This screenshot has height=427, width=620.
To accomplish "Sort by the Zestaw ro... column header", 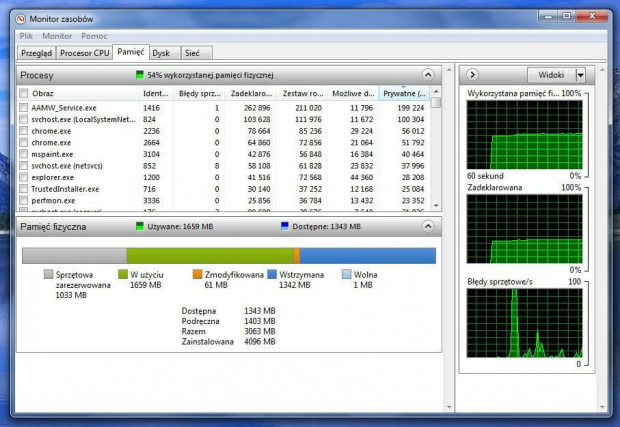I will (x=302, y=93).
